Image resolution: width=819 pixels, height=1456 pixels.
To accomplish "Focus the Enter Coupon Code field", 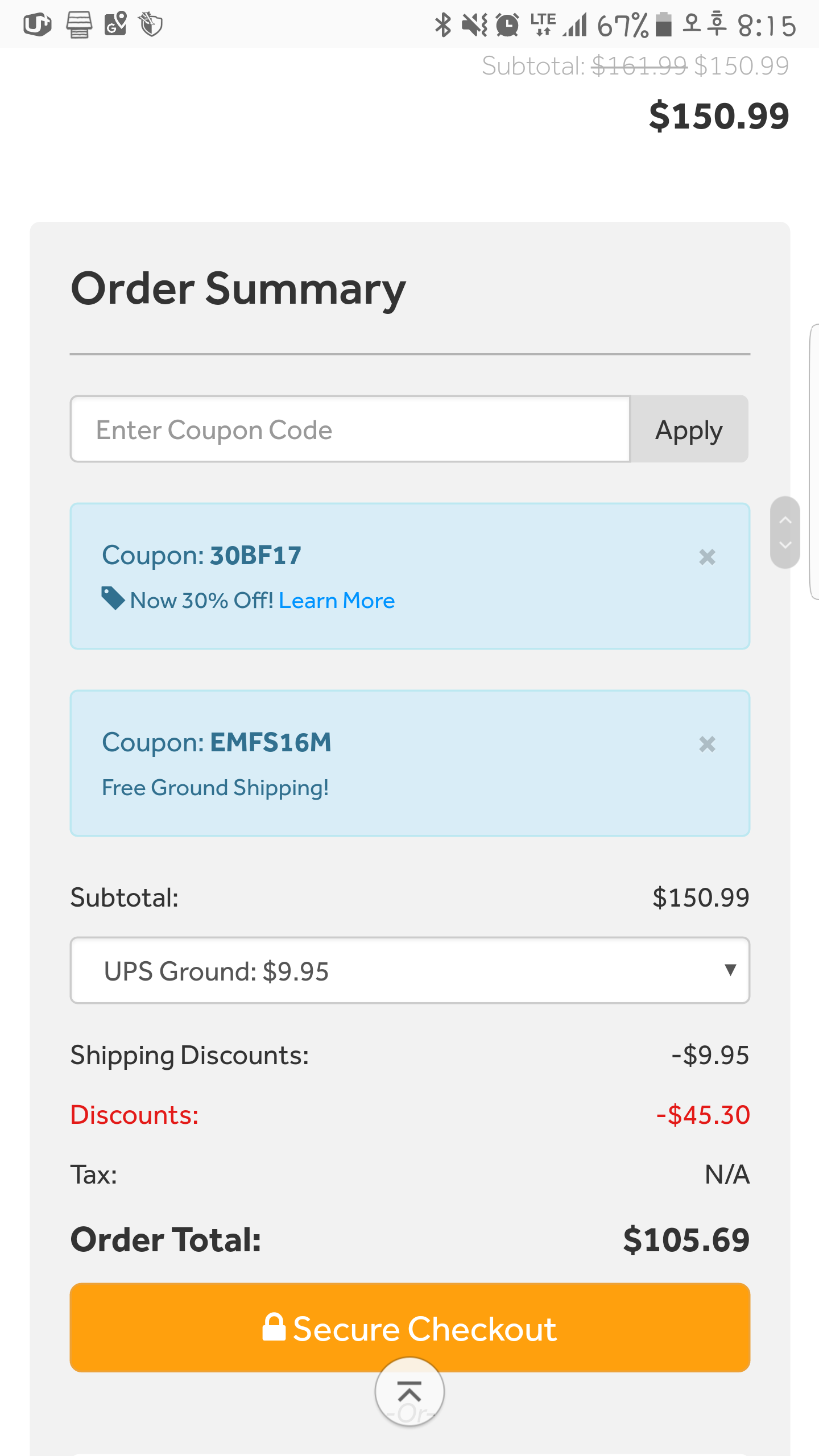I will [350, 429].
